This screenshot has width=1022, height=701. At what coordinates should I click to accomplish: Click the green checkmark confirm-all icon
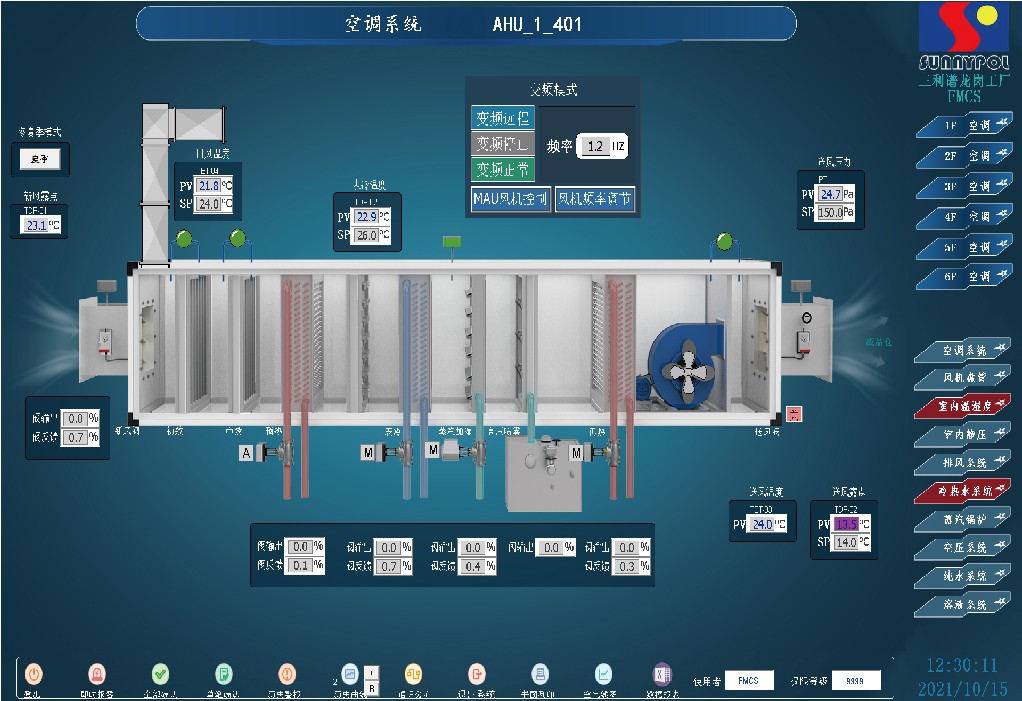pyautogui.click(x=160, y=674)
